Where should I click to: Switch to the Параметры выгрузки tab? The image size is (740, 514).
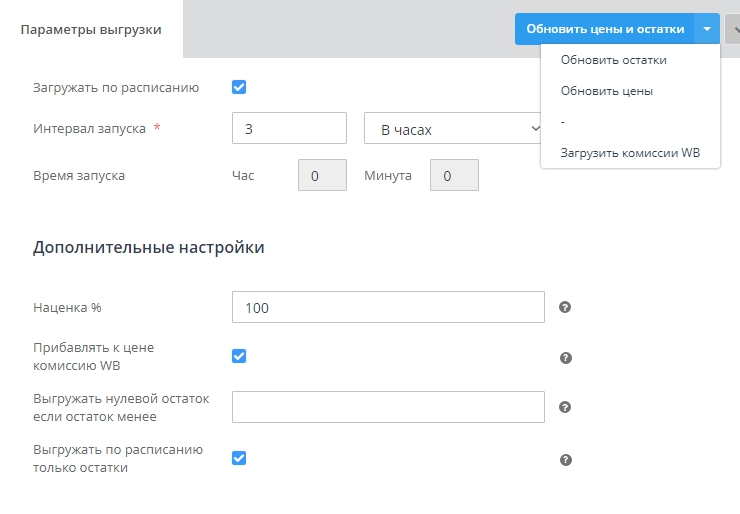90,29
